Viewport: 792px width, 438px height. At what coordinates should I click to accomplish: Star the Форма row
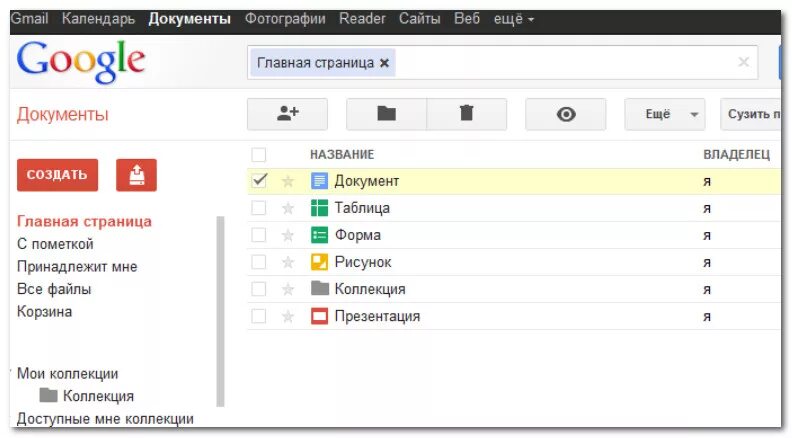(288, 235)
